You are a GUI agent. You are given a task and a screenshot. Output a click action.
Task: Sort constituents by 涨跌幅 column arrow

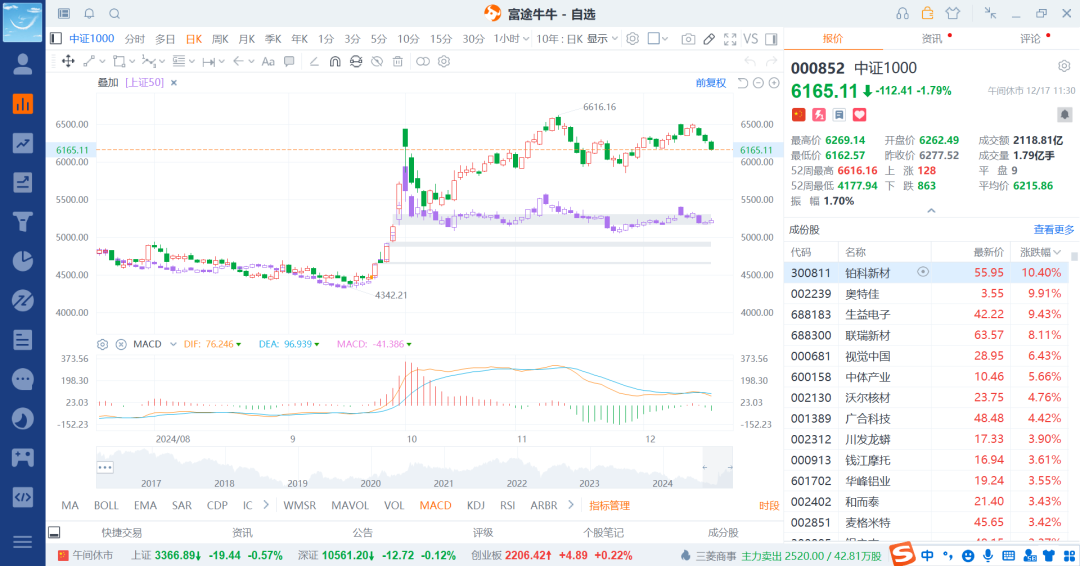(1057, 253)
